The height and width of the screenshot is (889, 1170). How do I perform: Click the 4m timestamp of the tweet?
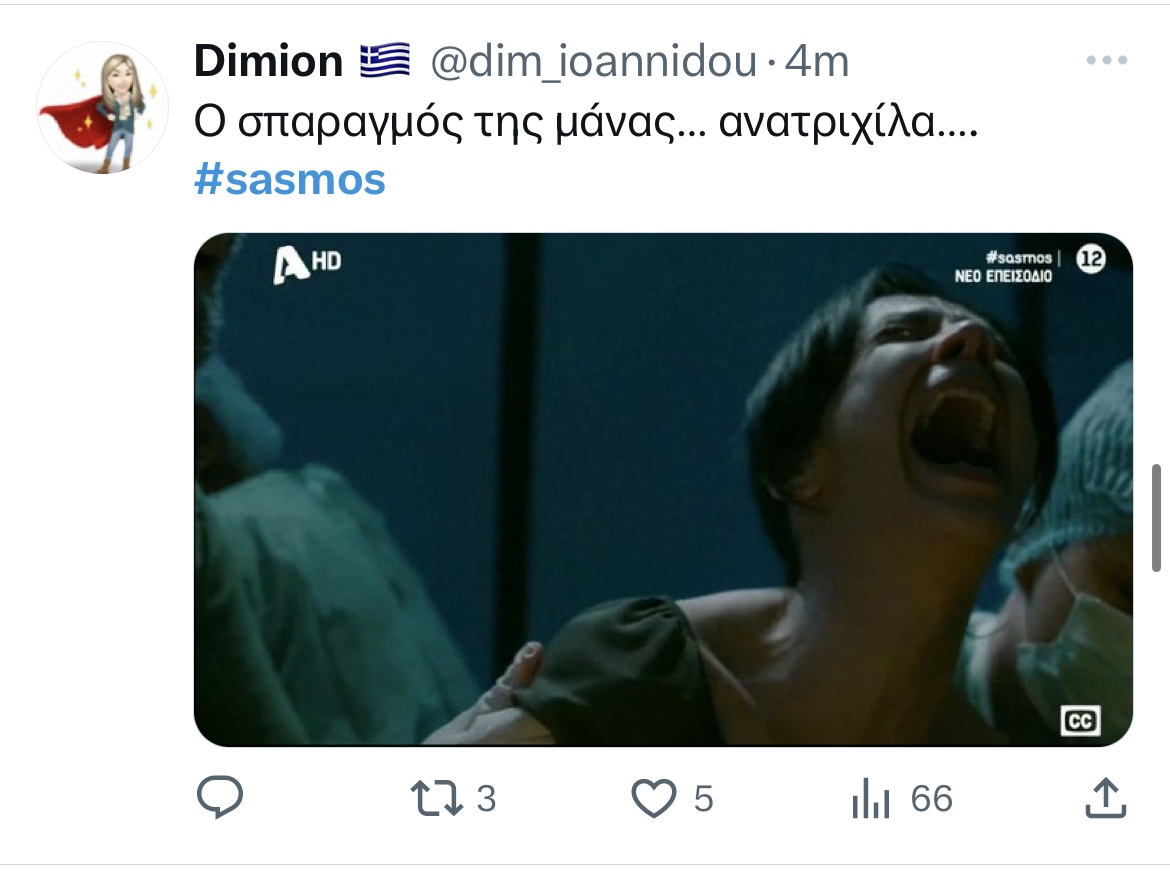tap(816, 61)
